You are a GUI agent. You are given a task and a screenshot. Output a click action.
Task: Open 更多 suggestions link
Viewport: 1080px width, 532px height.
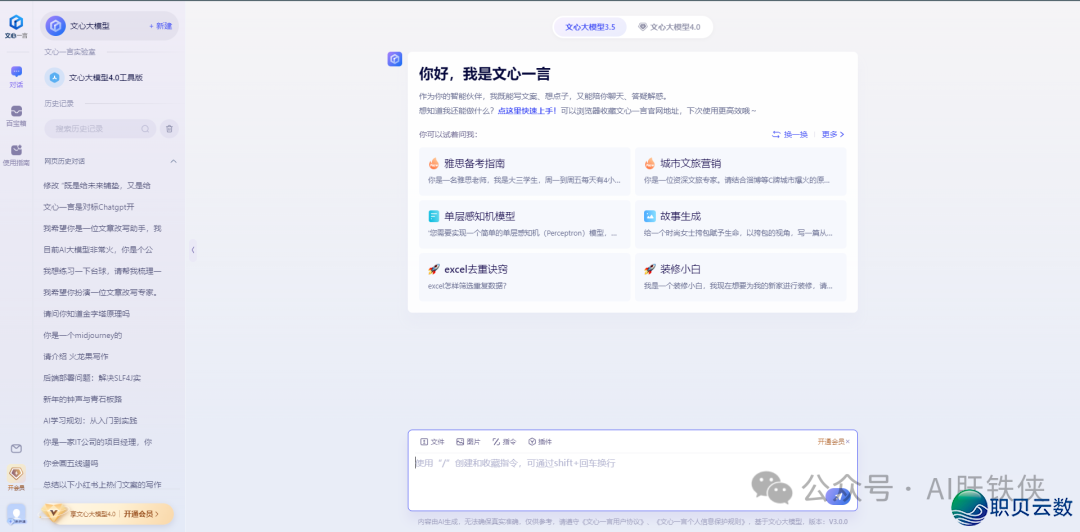click(833, 134)
